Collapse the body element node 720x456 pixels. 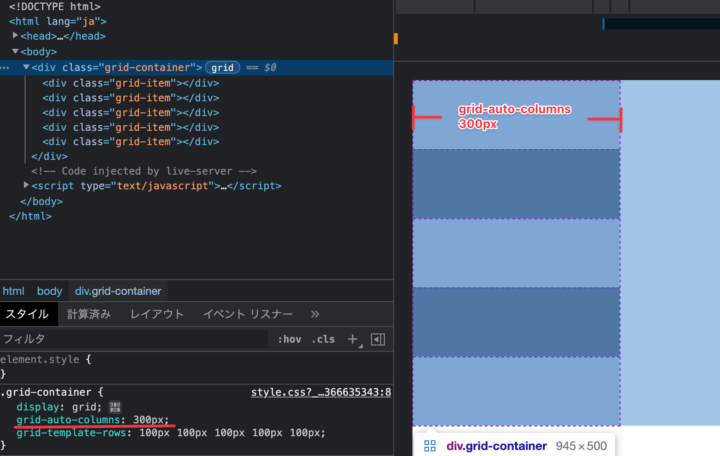(15, 51)
